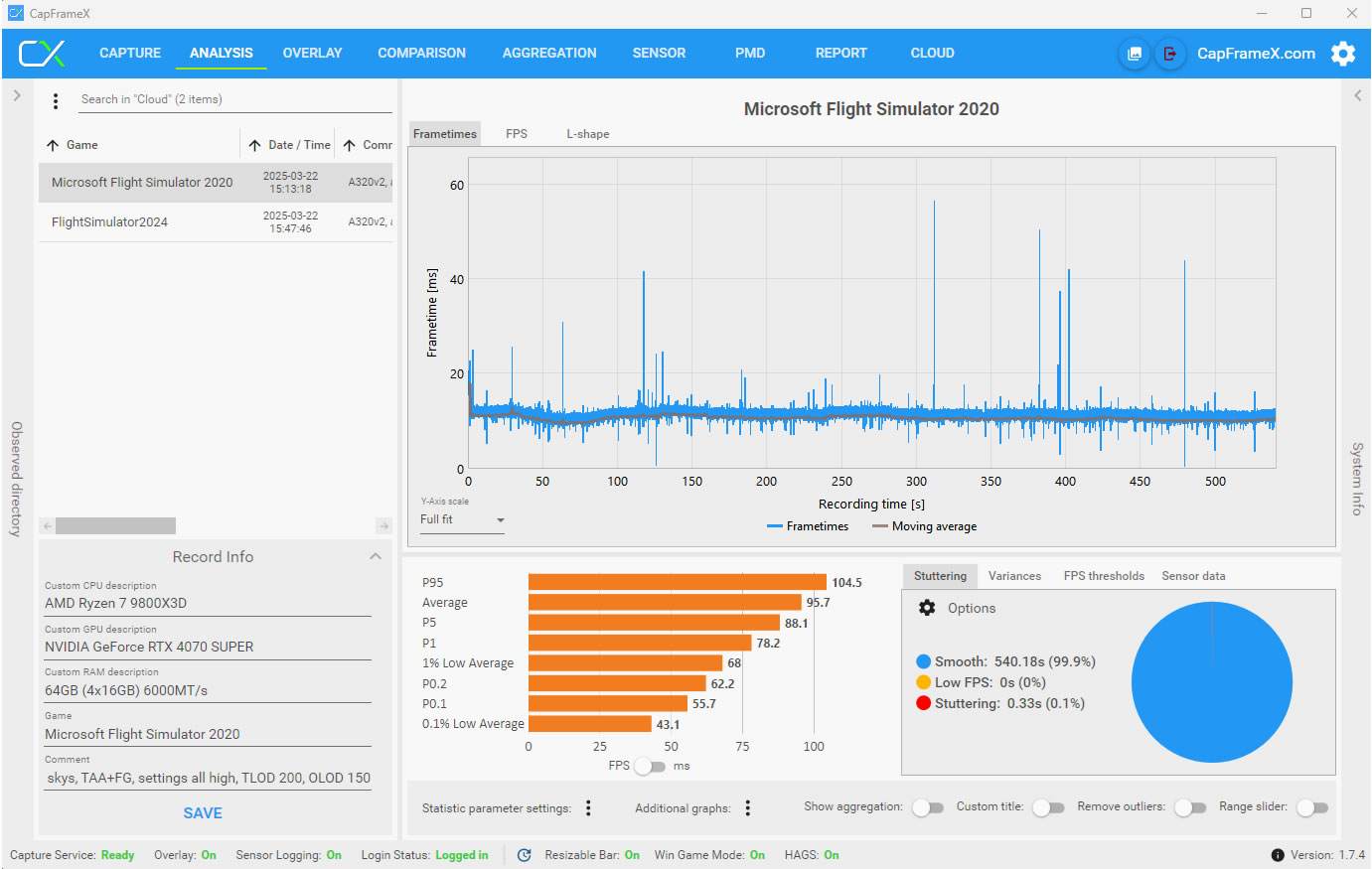This screenshot has height=869, width=1372.
Task: Click the record list scroll left arrow
Action: point(47,526)
